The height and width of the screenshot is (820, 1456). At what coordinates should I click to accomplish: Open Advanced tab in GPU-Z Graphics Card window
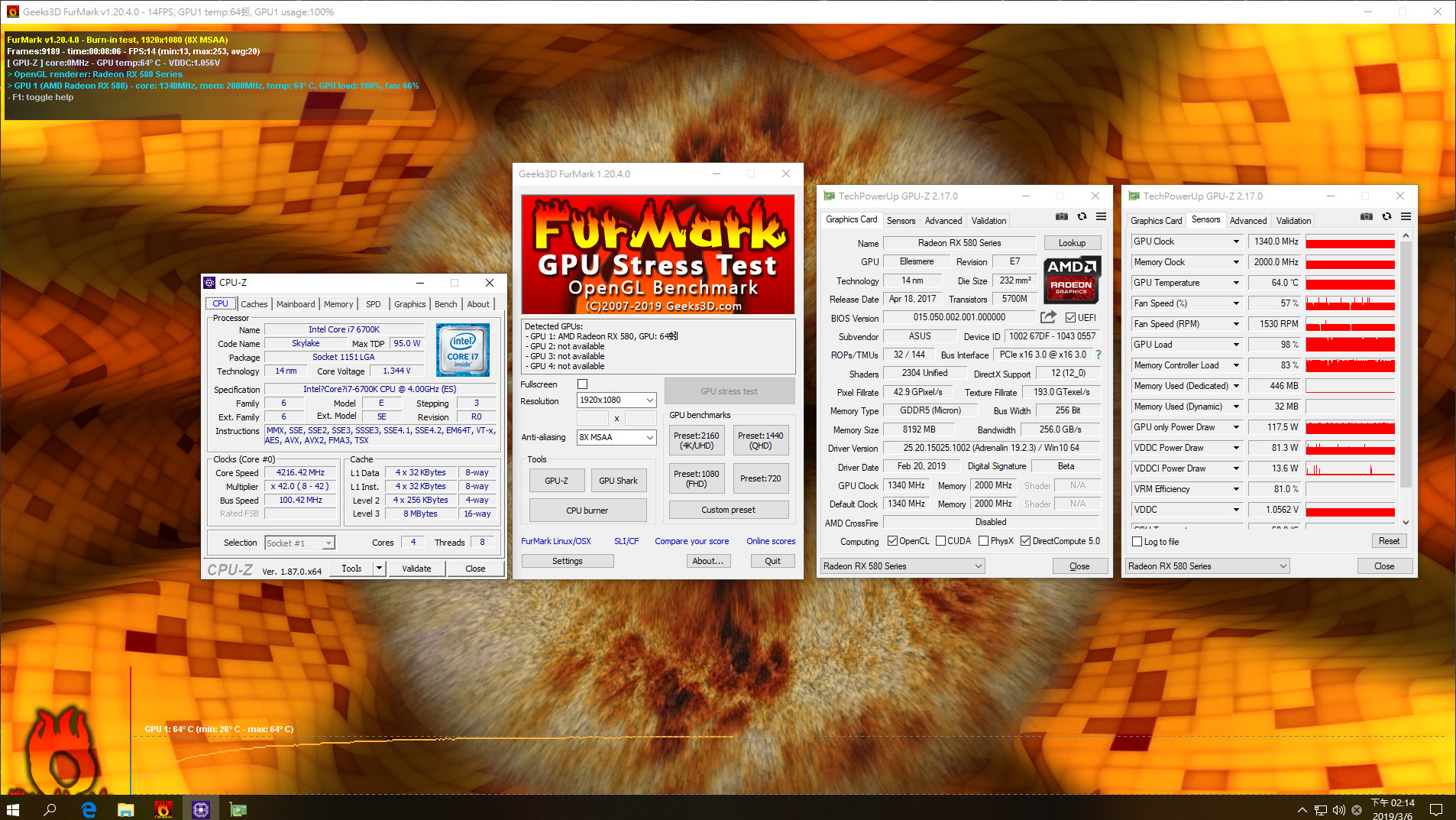pyautogui.click(x=943, y=221)
